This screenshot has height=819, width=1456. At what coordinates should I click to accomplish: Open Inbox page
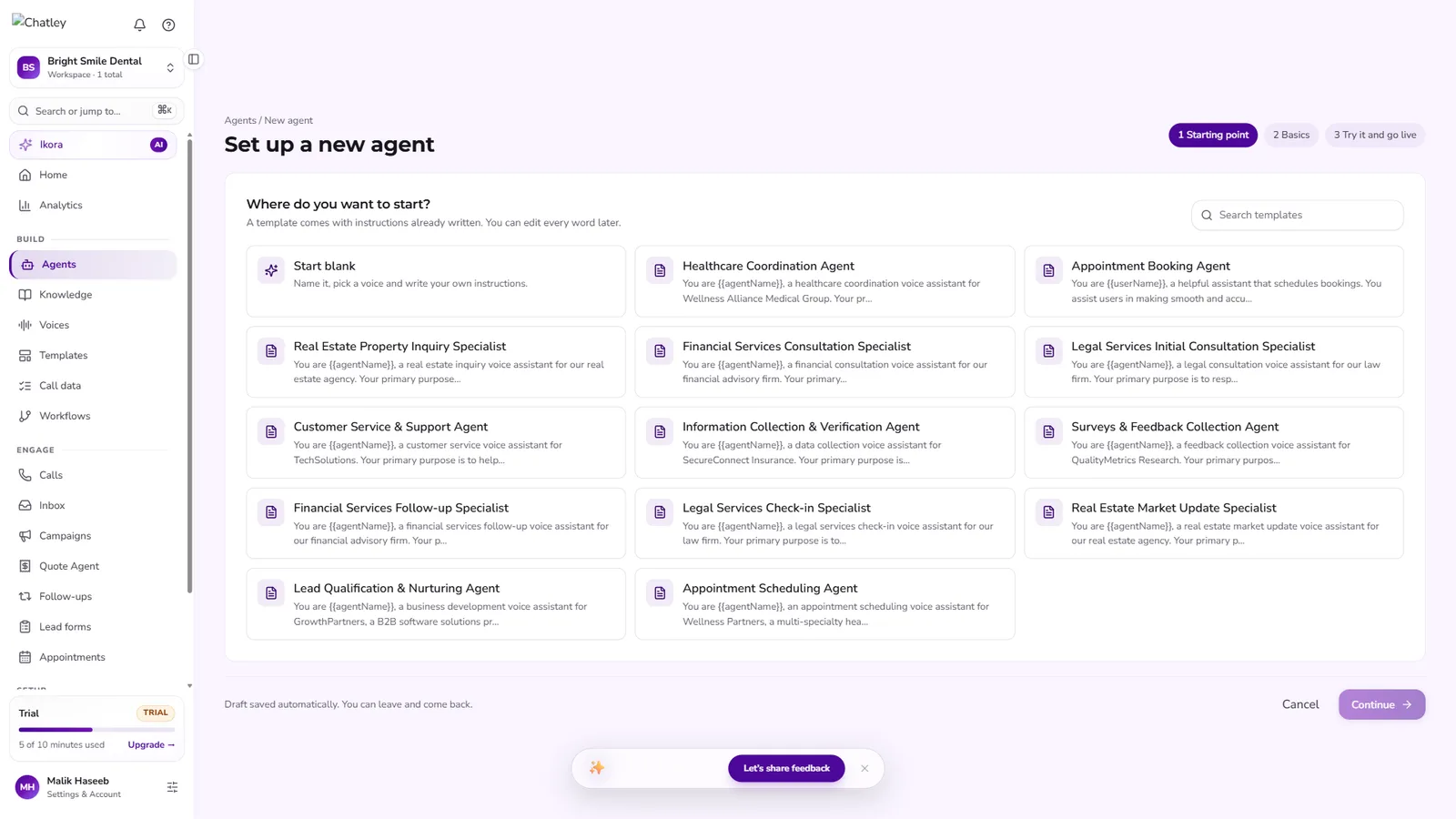coord(93,506)
